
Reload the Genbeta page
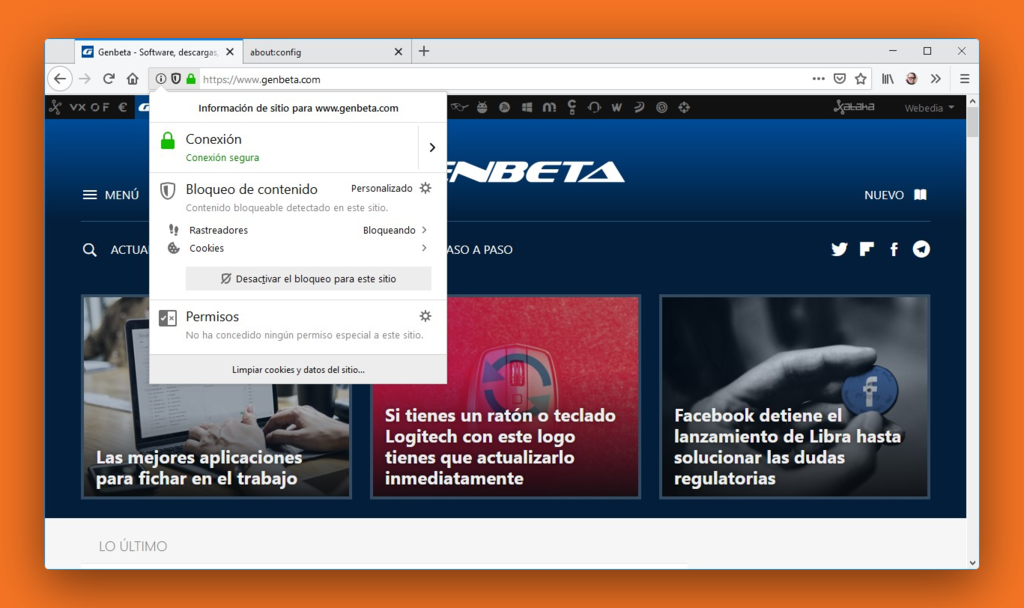pyautogui.click(x=108, y=78)
